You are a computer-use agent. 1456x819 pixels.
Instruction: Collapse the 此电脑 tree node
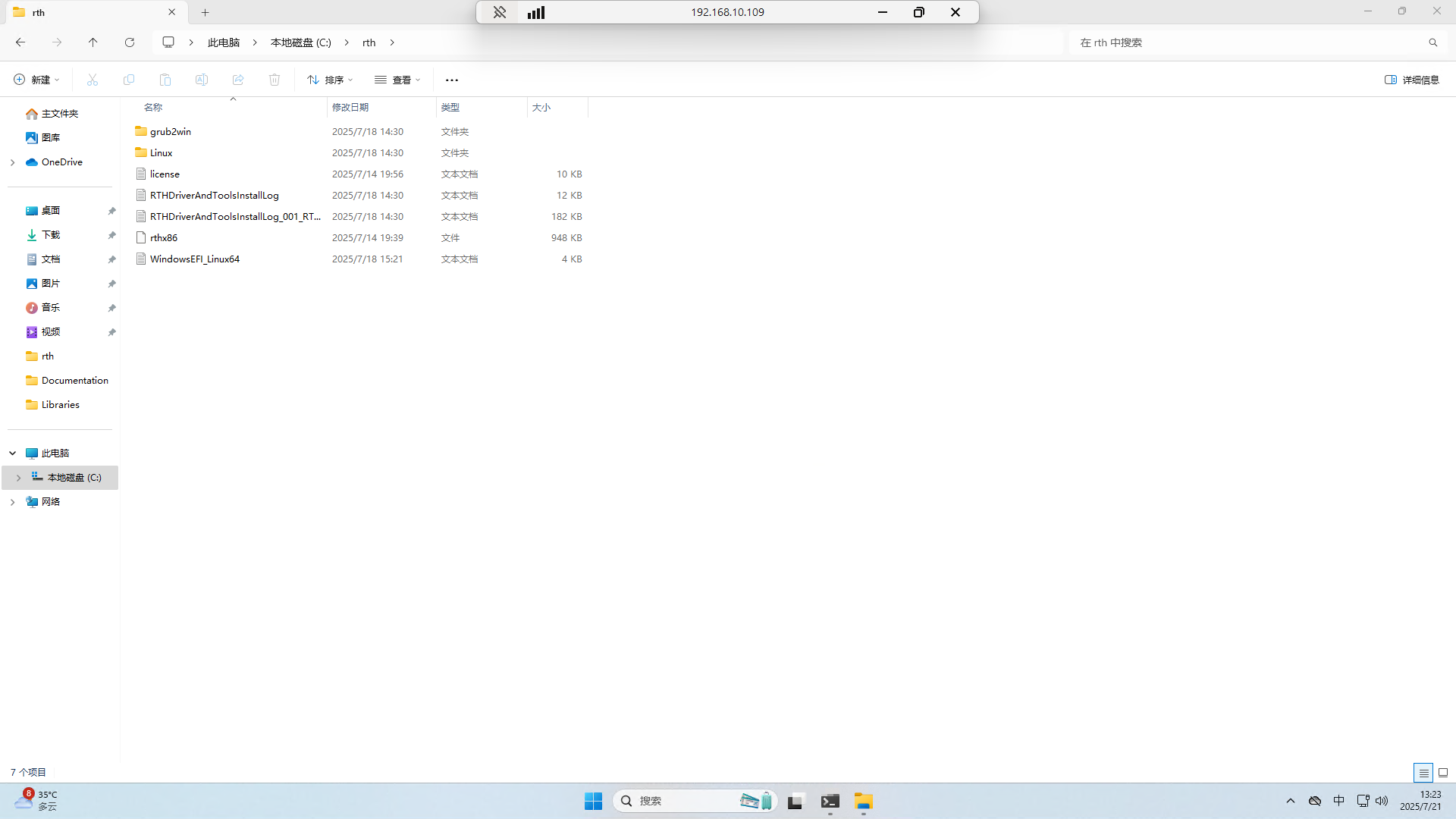[13, 453]
